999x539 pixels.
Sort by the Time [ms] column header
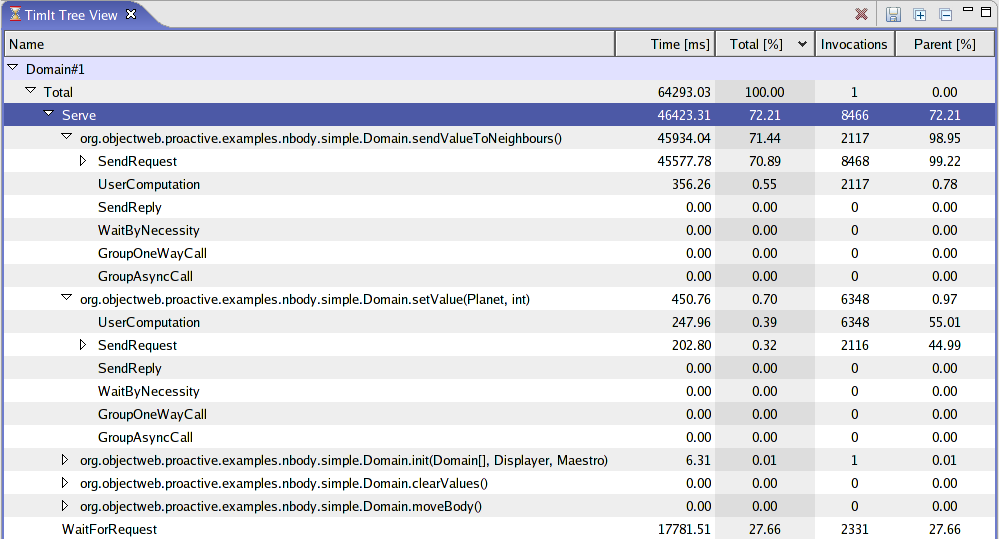click(665, 44)
